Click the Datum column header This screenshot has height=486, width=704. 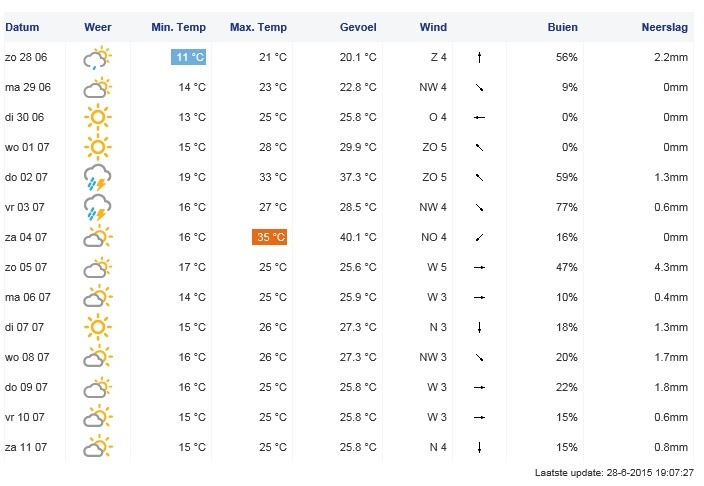pyautogui.click(x=22, y=27)
